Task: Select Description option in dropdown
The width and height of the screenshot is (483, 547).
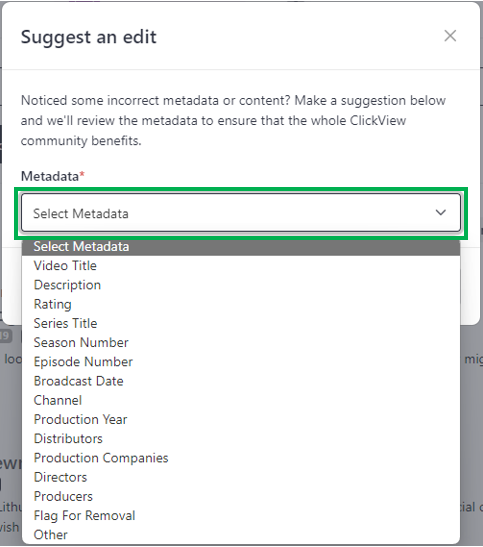Action: click(x=241, y=285)
